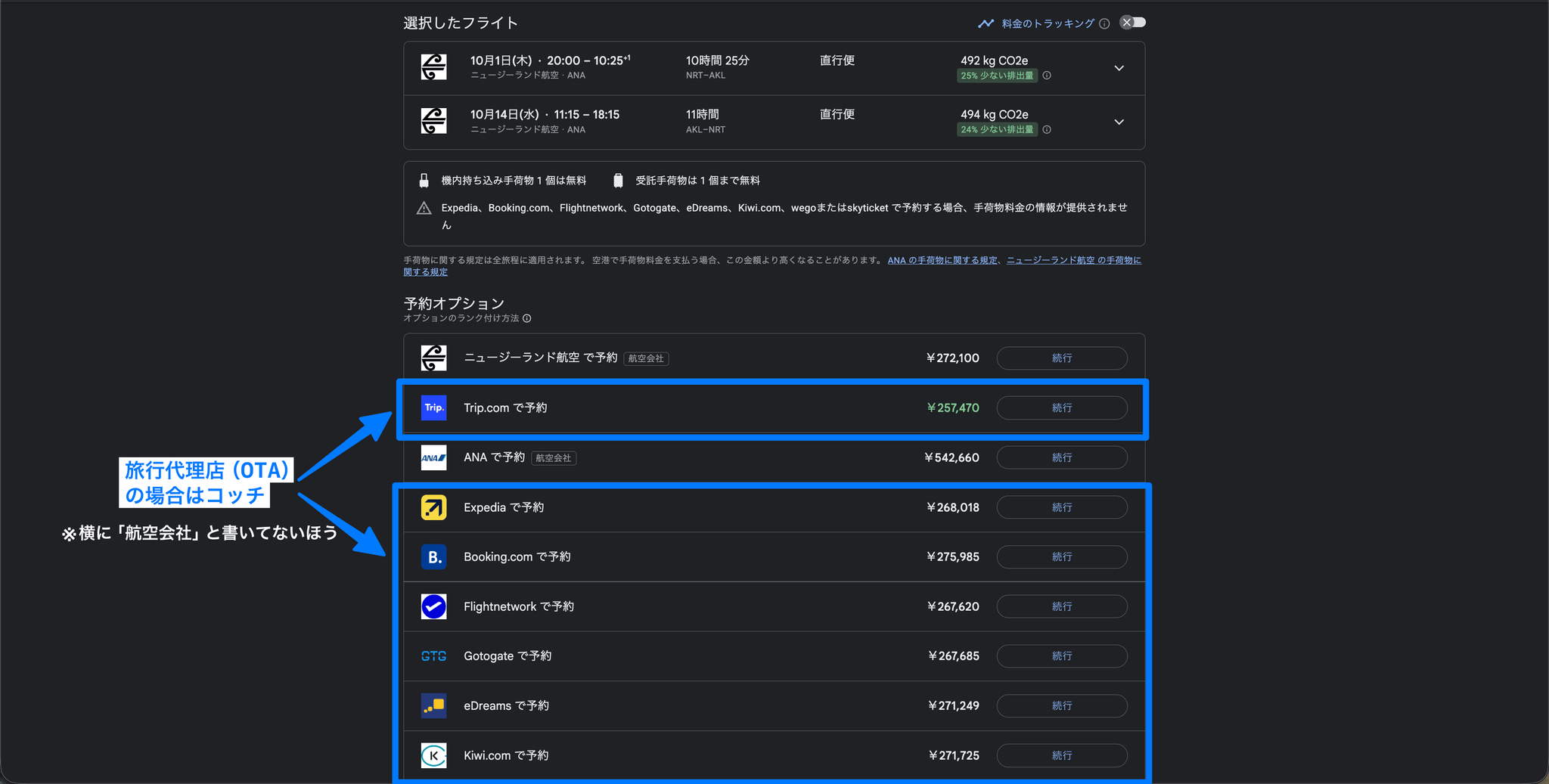Screen dimensions: 1549x784
Task: Open info icon beside オプションのランク付け方法
Action: (527, 318)
